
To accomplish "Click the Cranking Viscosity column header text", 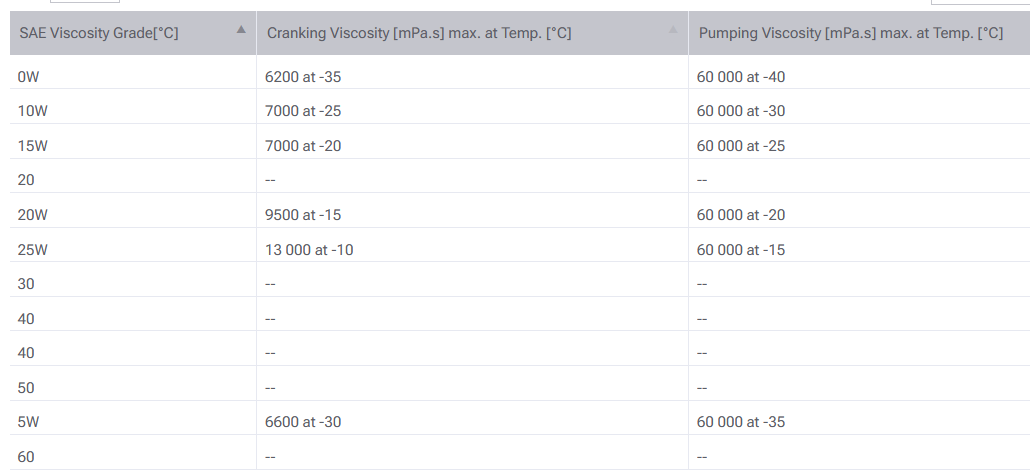I will click(x=419, y=33).
